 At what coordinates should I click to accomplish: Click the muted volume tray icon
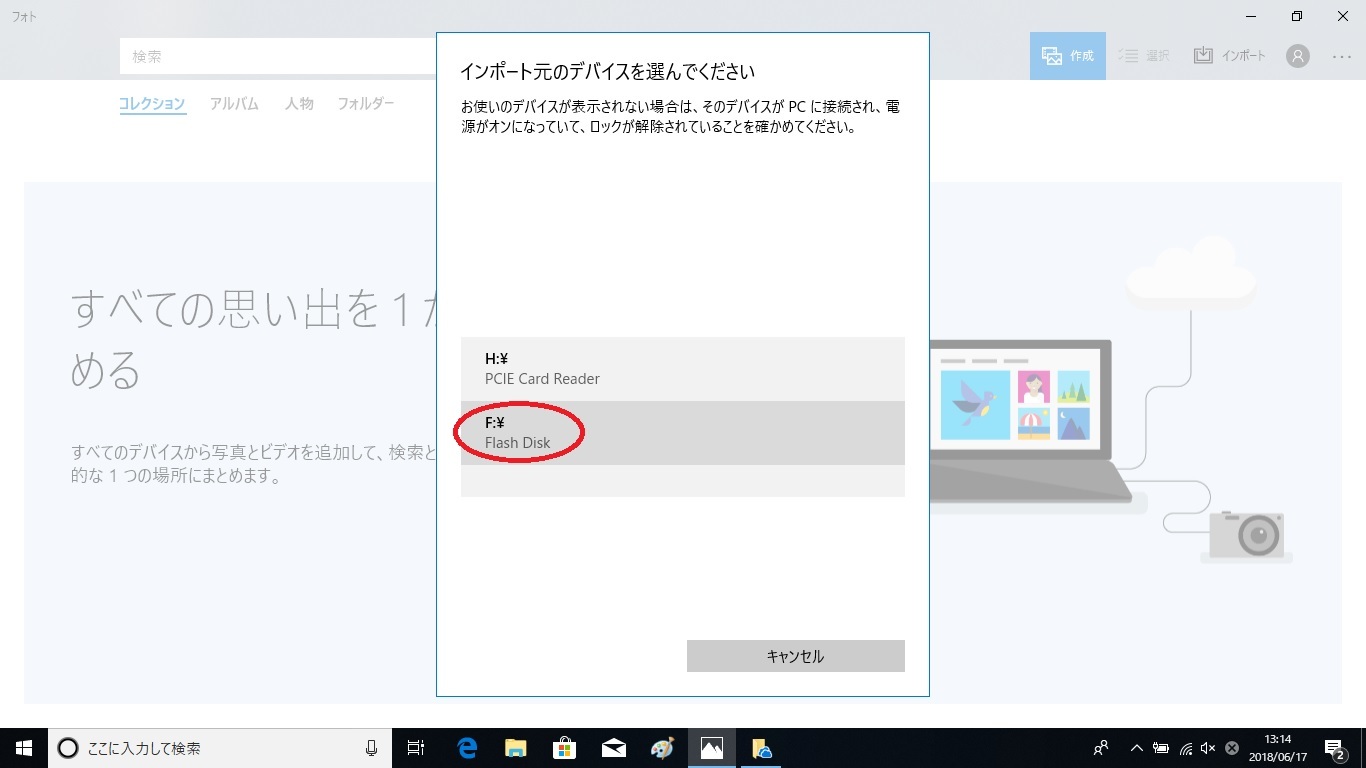[1208, 748]
